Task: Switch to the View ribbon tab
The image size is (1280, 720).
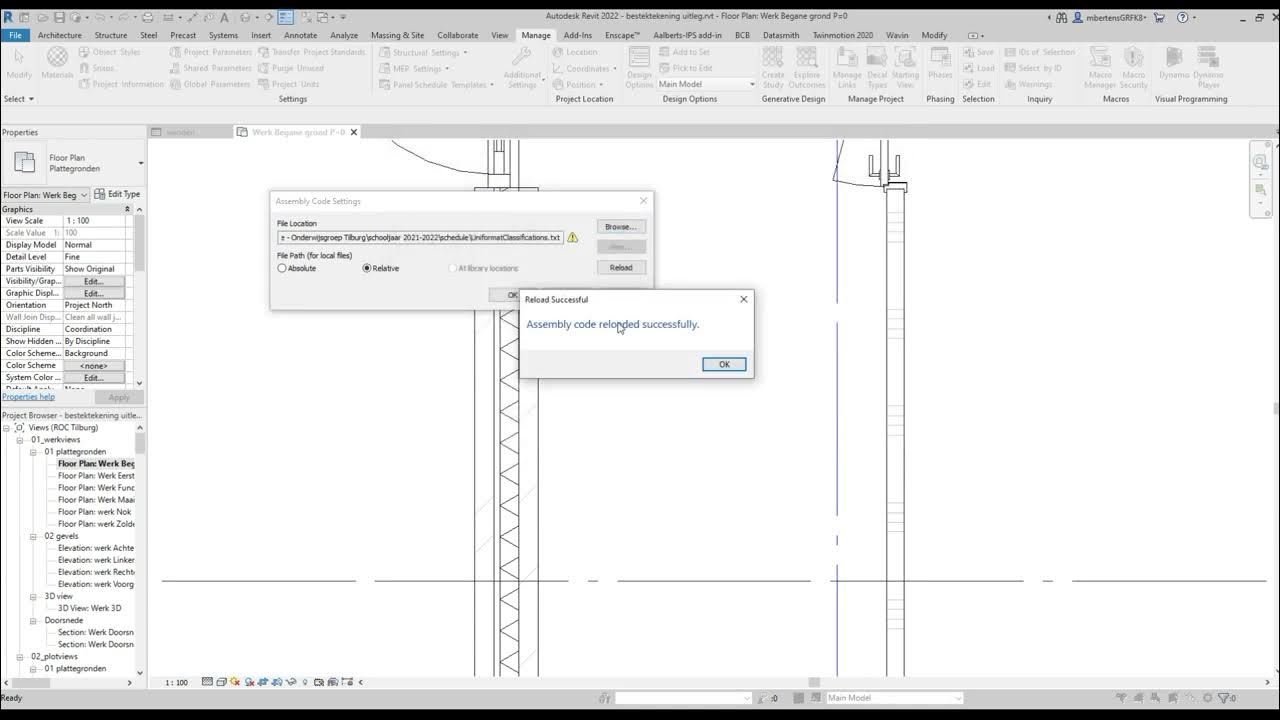Action: pos(500,35)
